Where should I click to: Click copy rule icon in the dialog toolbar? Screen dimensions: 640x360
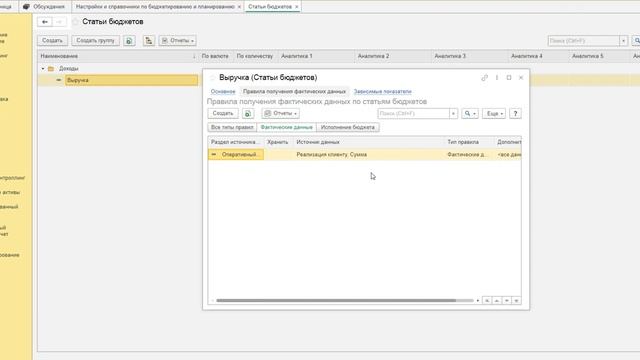(x=248, y=113)
